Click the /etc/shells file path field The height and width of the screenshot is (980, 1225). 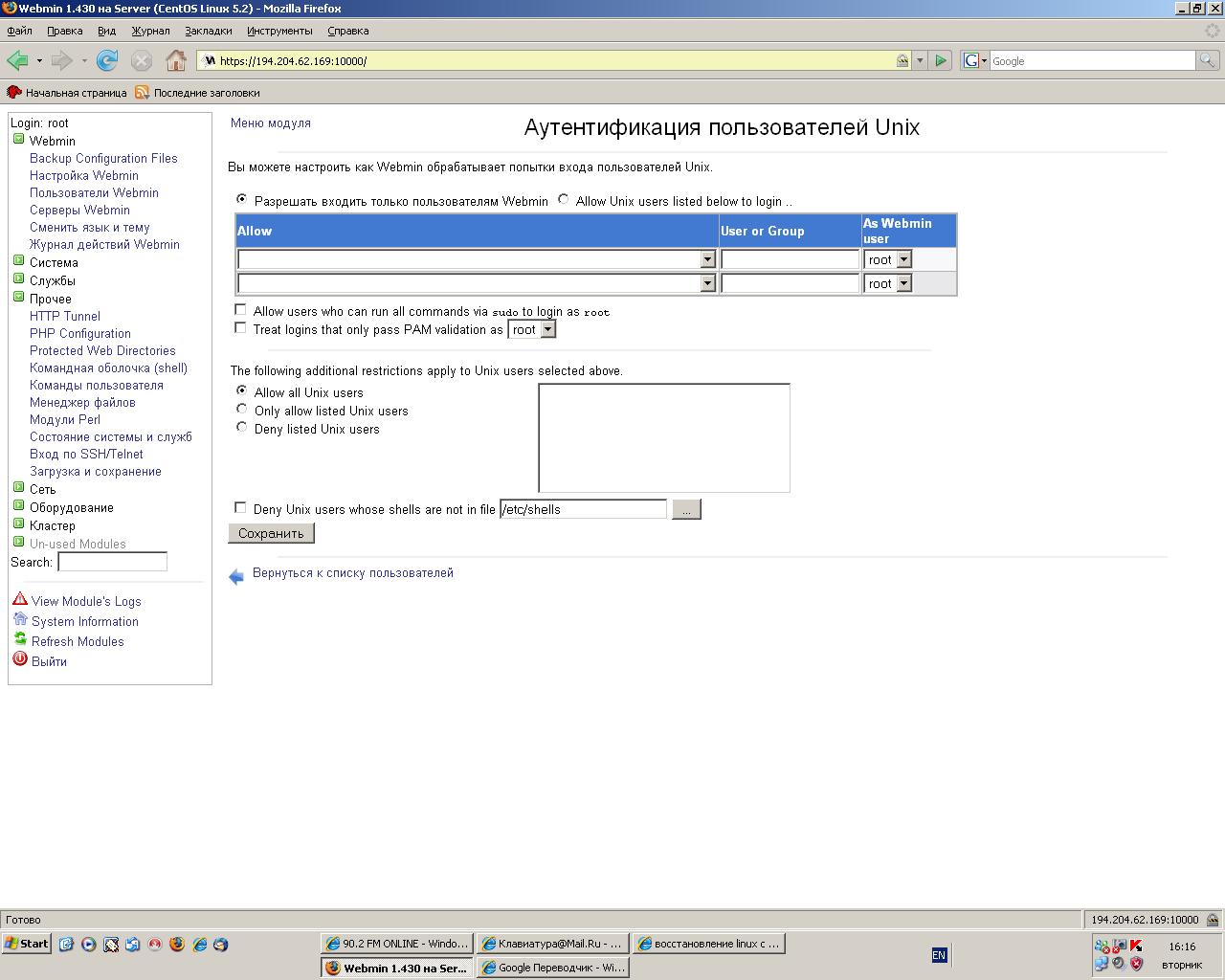583,509
